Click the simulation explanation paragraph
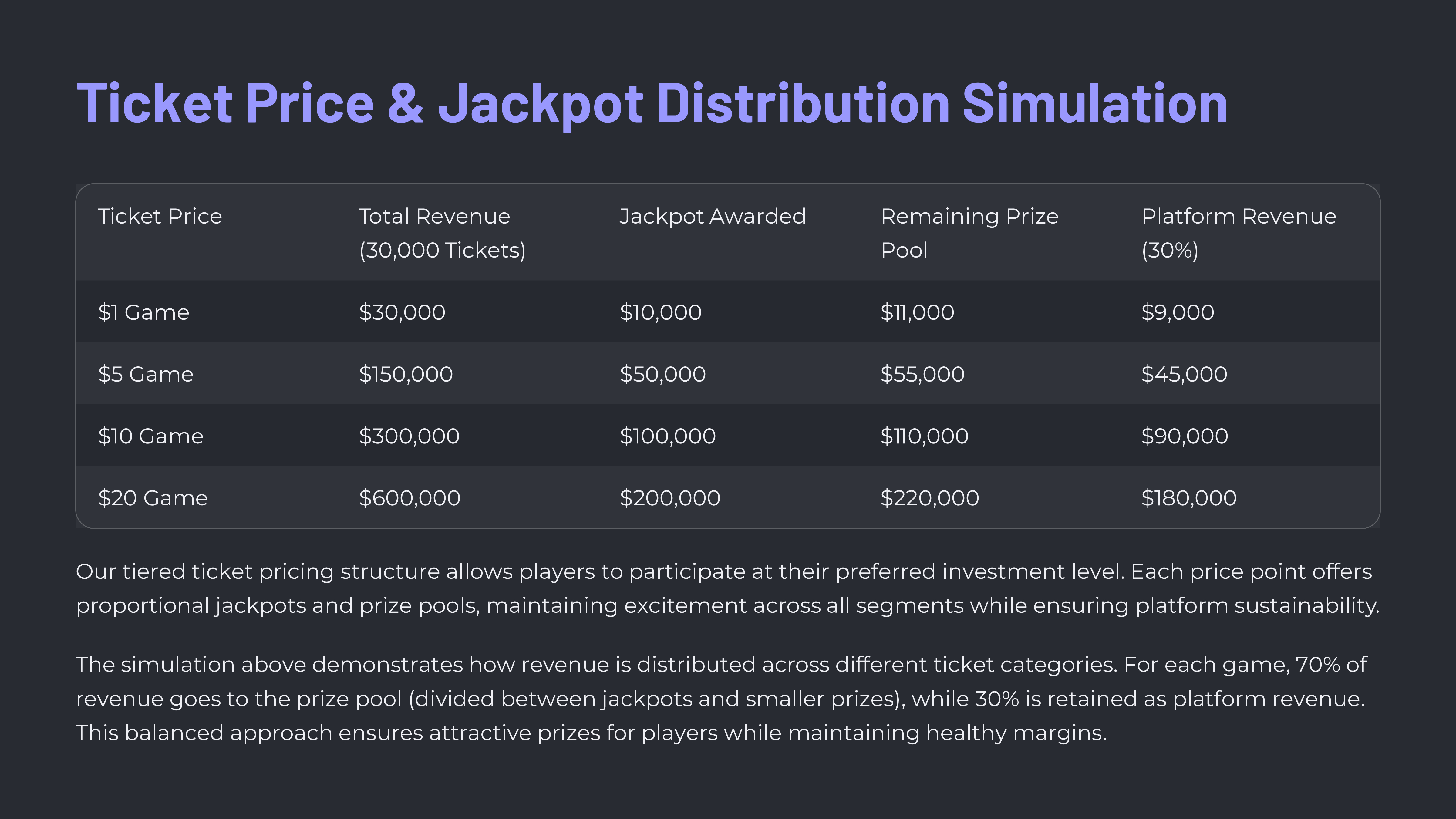1456x819 pixels. [721, 699]
